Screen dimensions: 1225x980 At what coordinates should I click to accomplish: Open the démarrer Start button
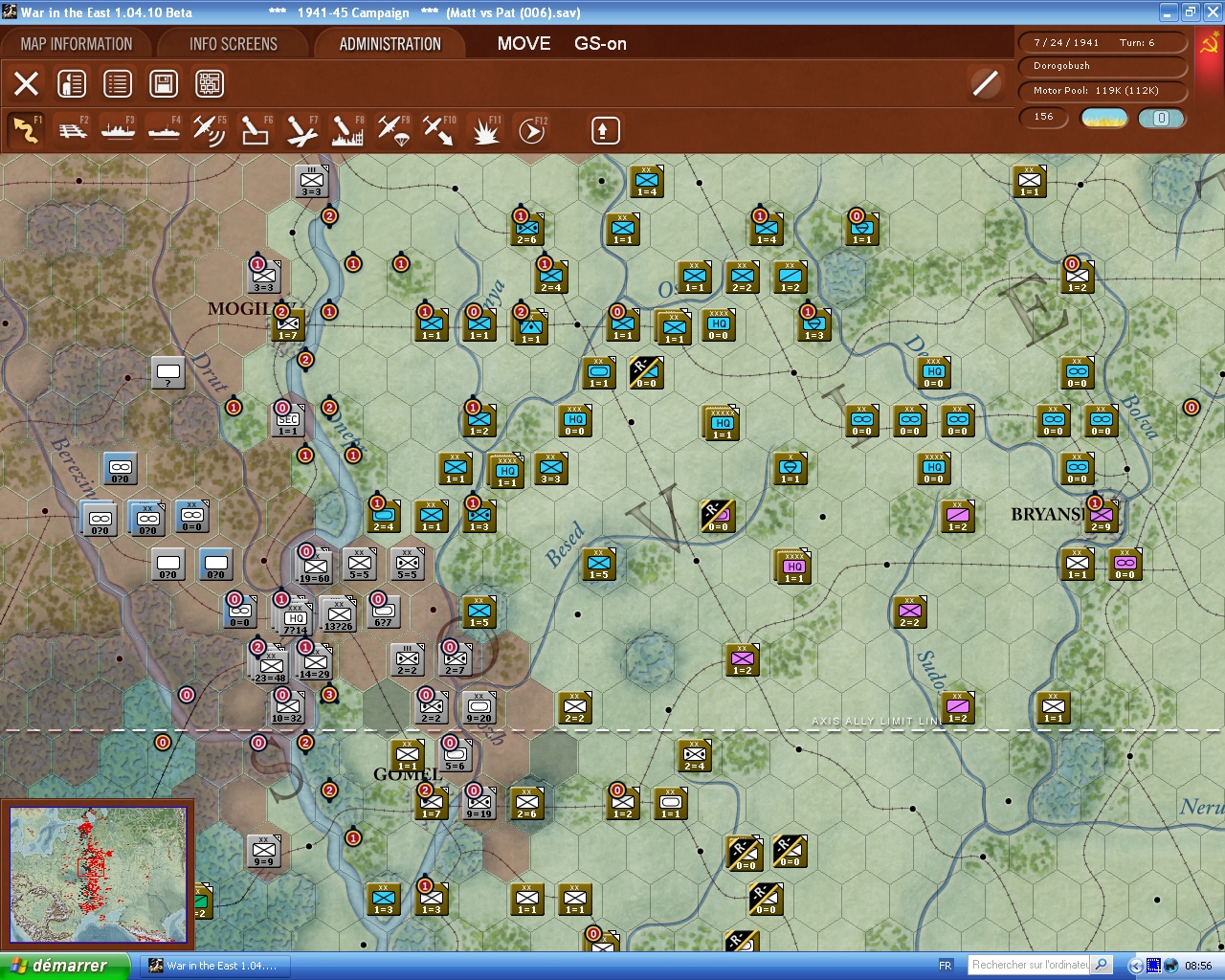65,966
